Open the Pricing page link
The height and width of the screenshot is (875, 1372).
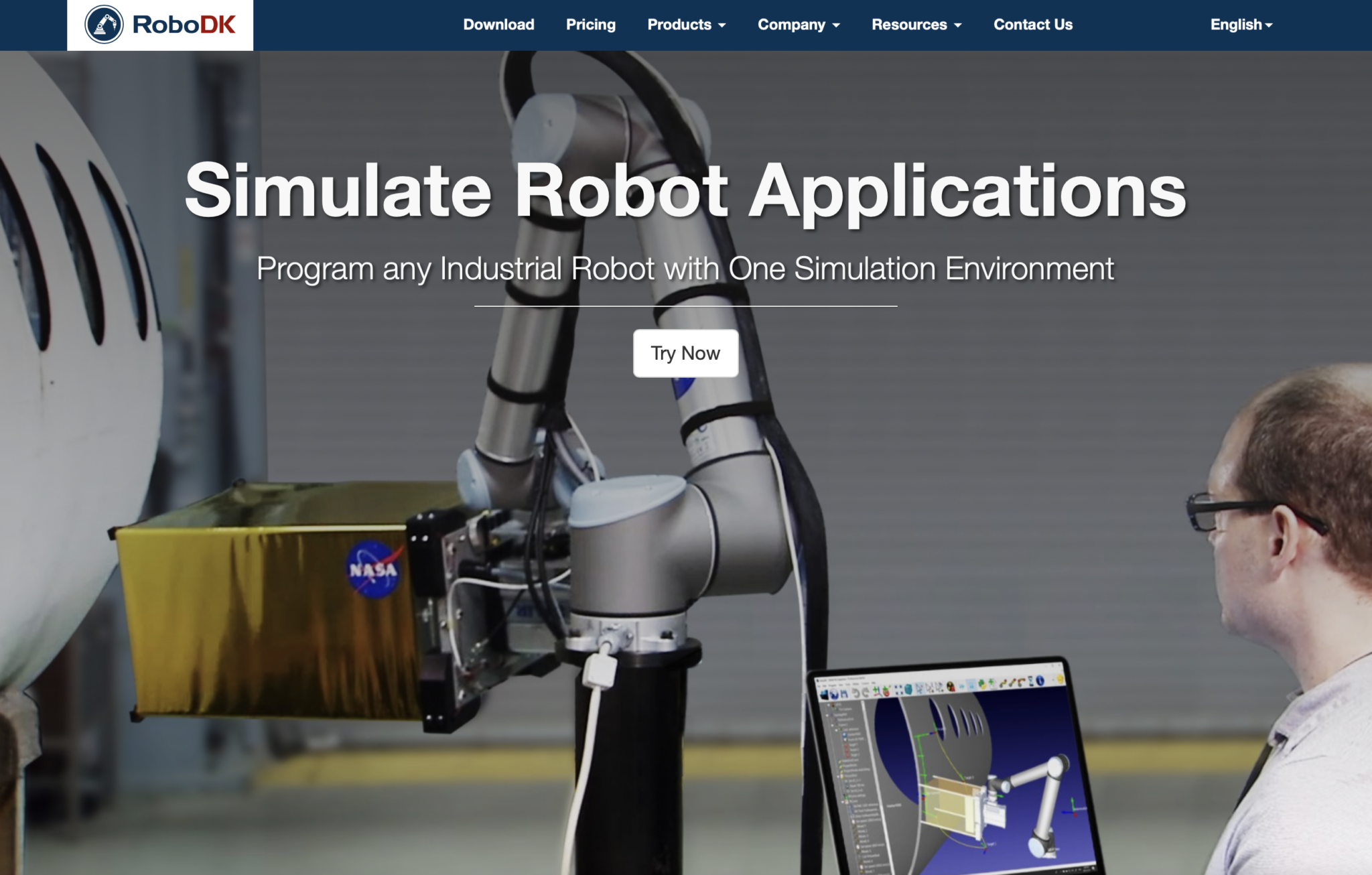click(591, 25)
